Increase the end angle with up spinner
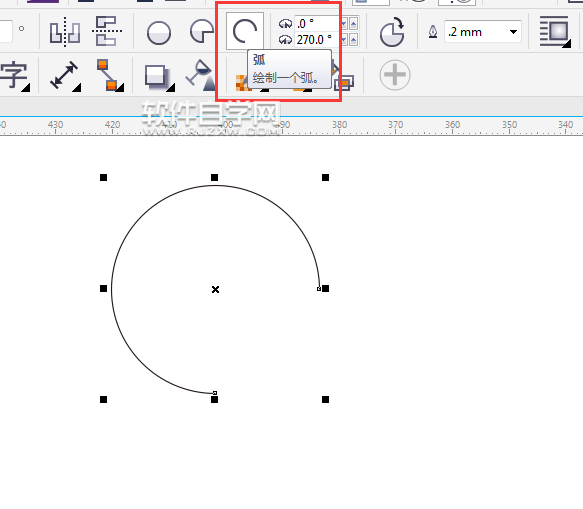Viewport: 583px width, 509px height. click(x=353, y=39)
